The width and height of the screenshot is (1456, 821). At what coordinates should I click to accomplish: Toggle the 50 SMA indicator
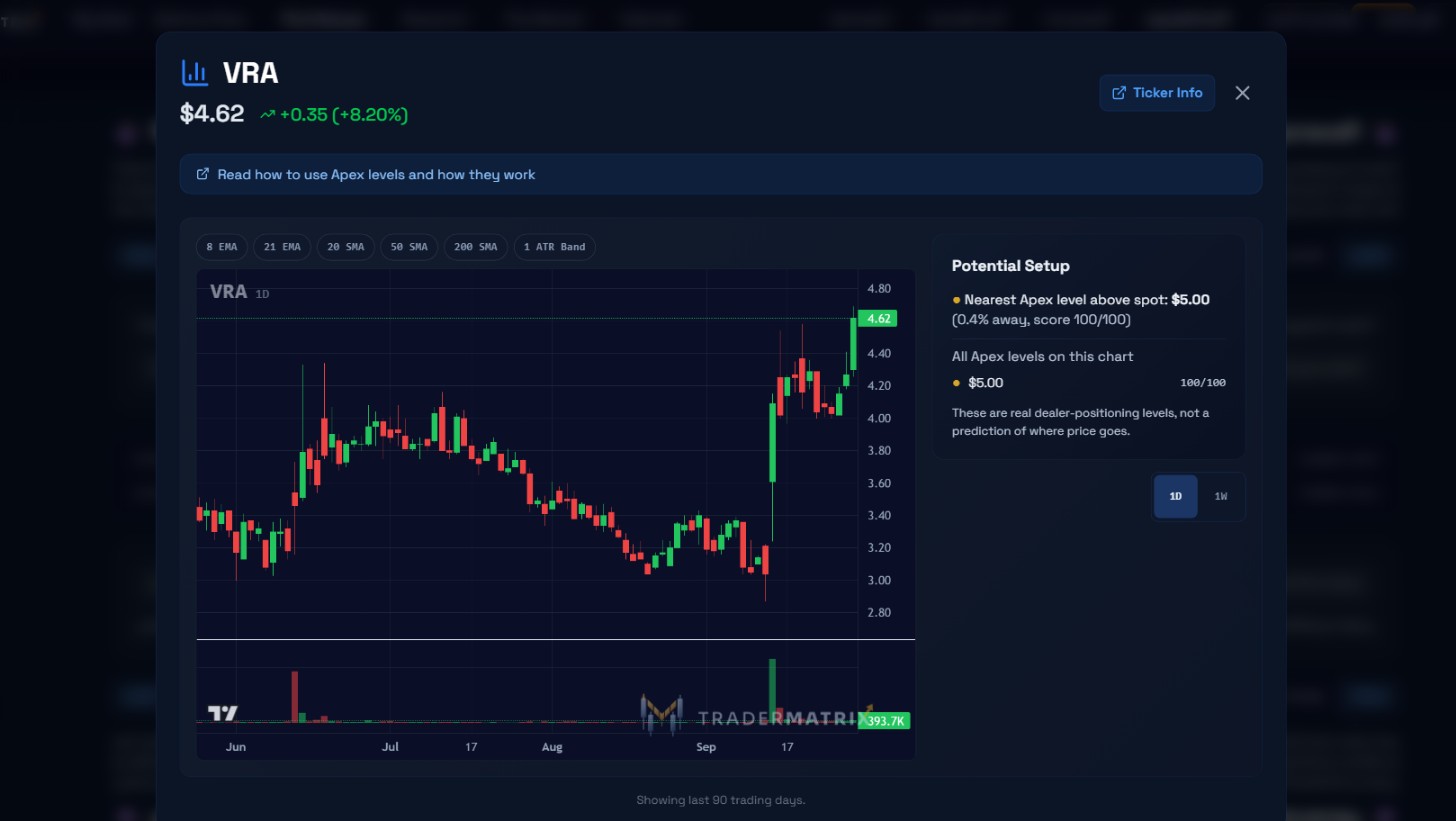pos(409,247)
